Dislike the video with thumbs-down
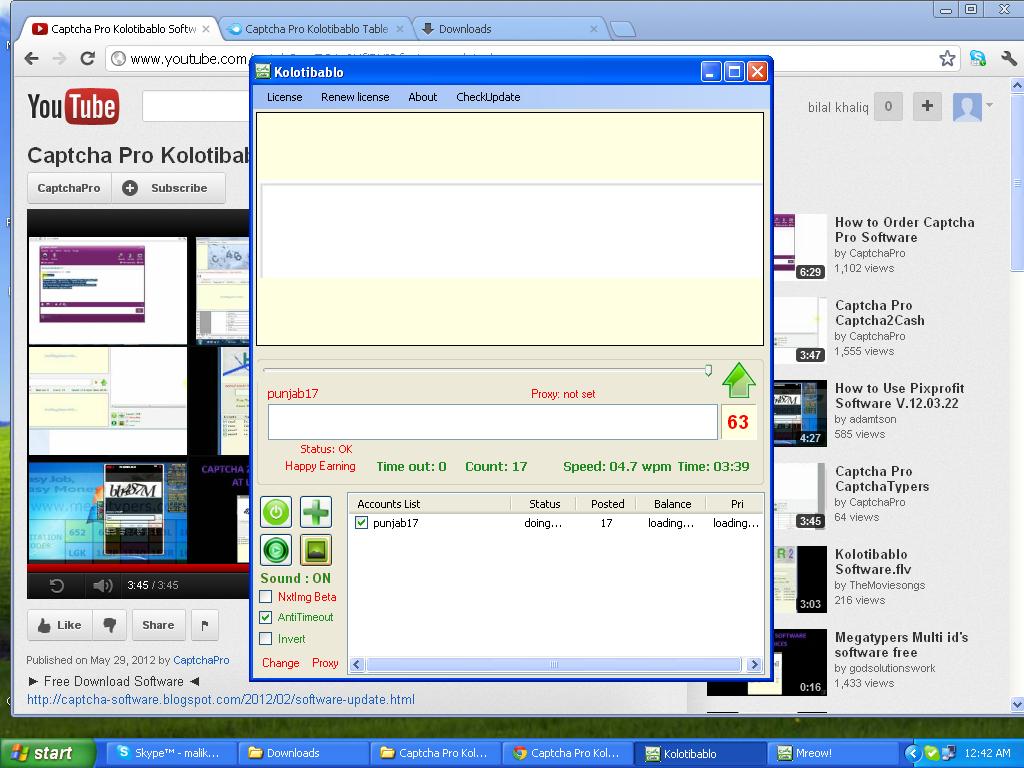Viewport: 1024px width, 768px height. tap(109, 625)
